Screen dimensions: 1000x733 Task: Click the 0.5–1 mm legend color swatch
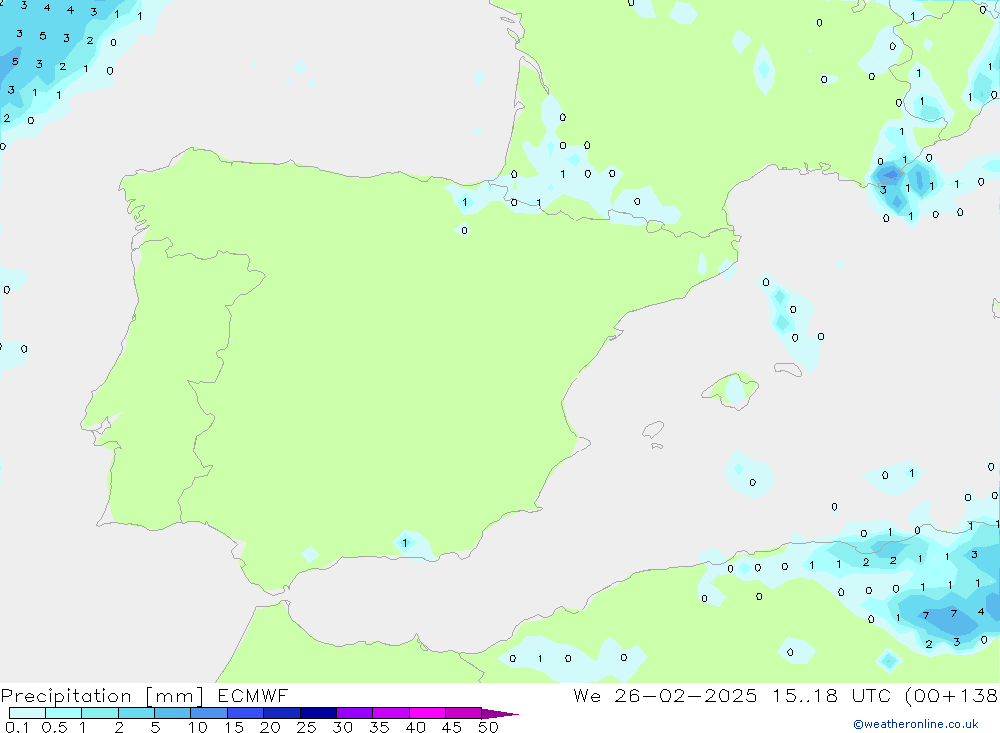coord(63,713)
